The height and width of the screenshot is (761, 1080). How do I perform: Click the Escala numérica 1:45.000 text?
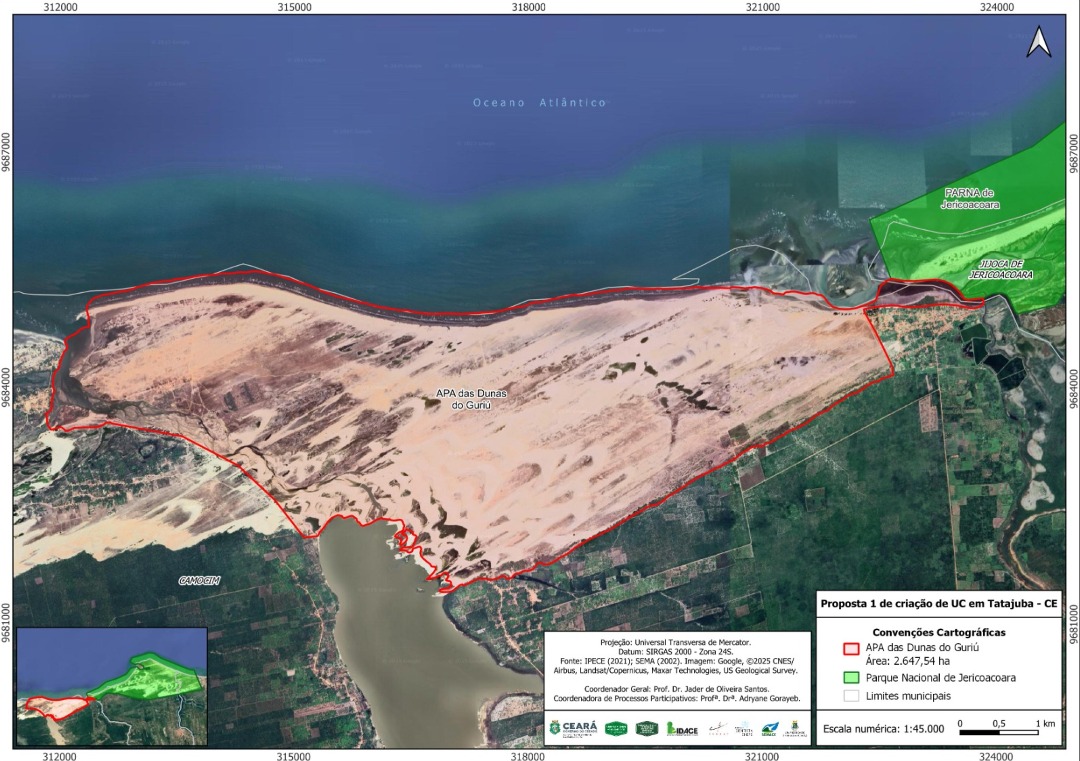880,729
